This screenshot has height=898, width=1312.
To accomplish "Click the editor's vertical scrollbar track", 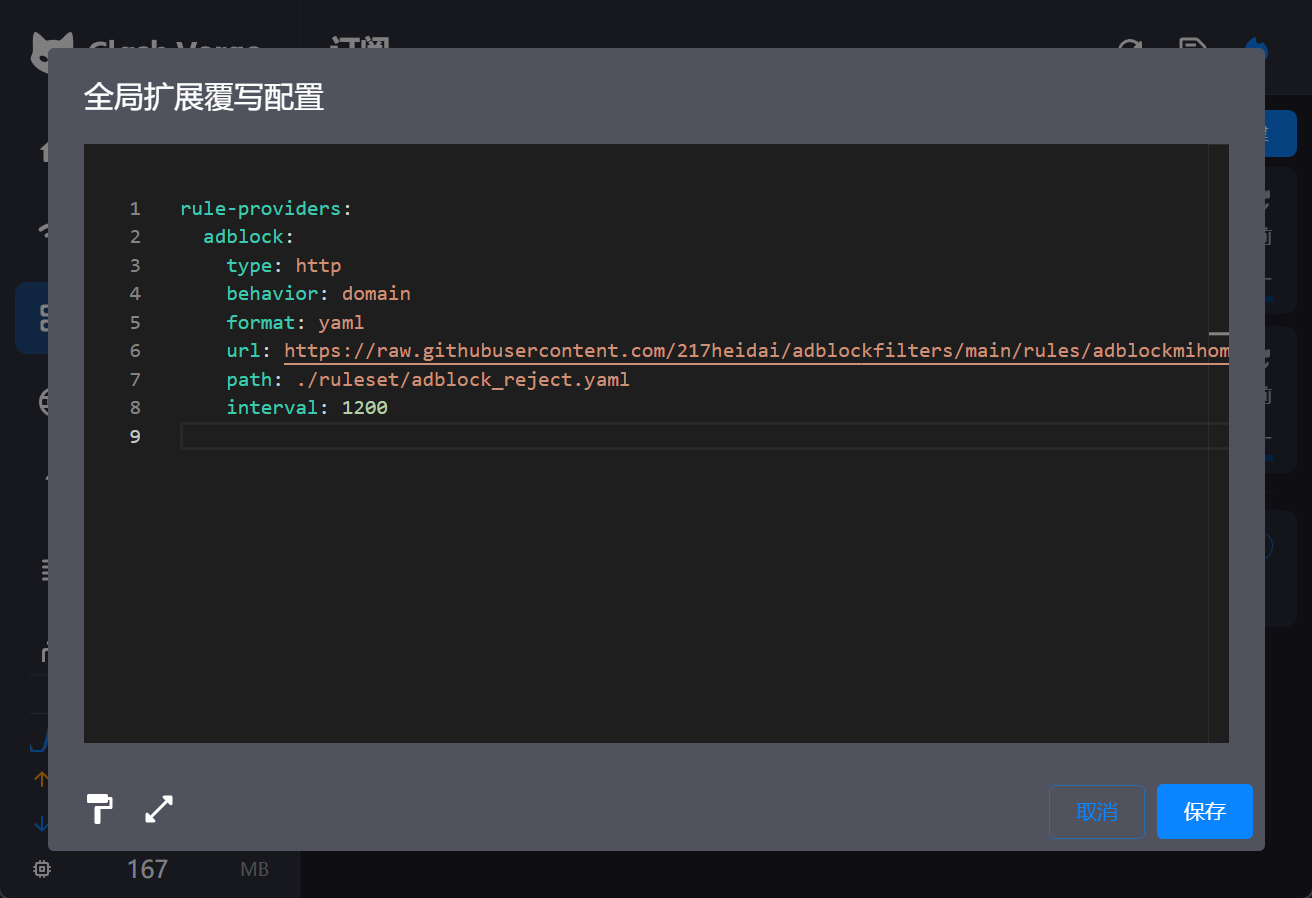I will coord(1218,550).
